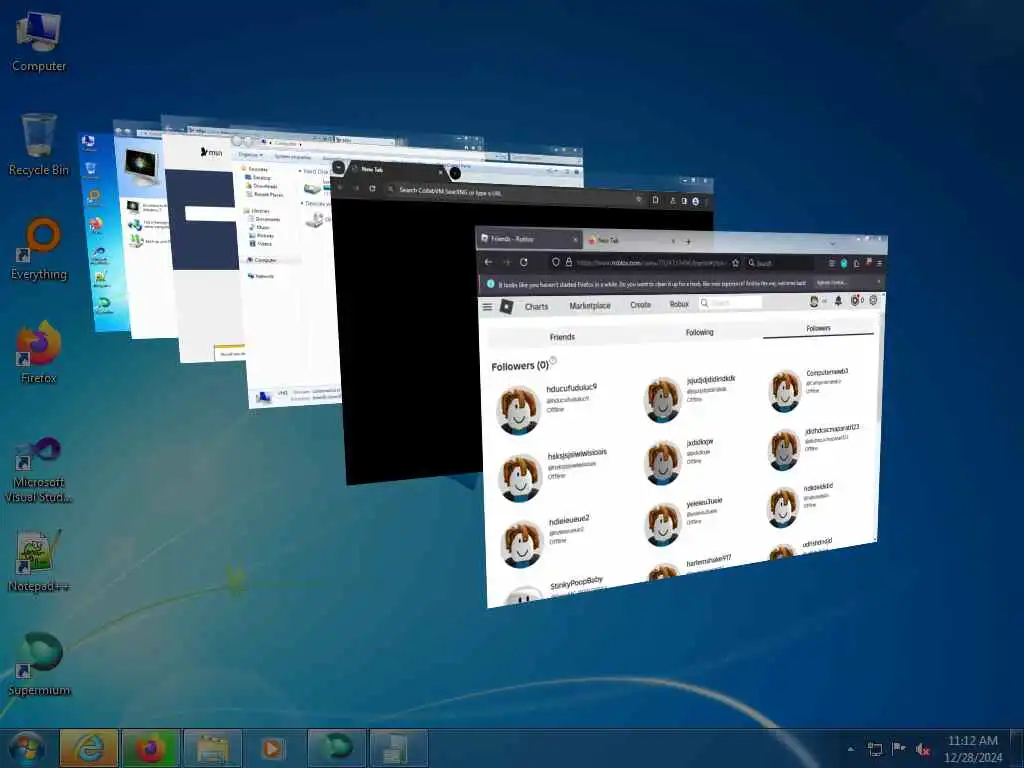
Task: Open Windows Explorer taskbar button
Action: coord(212,748)
